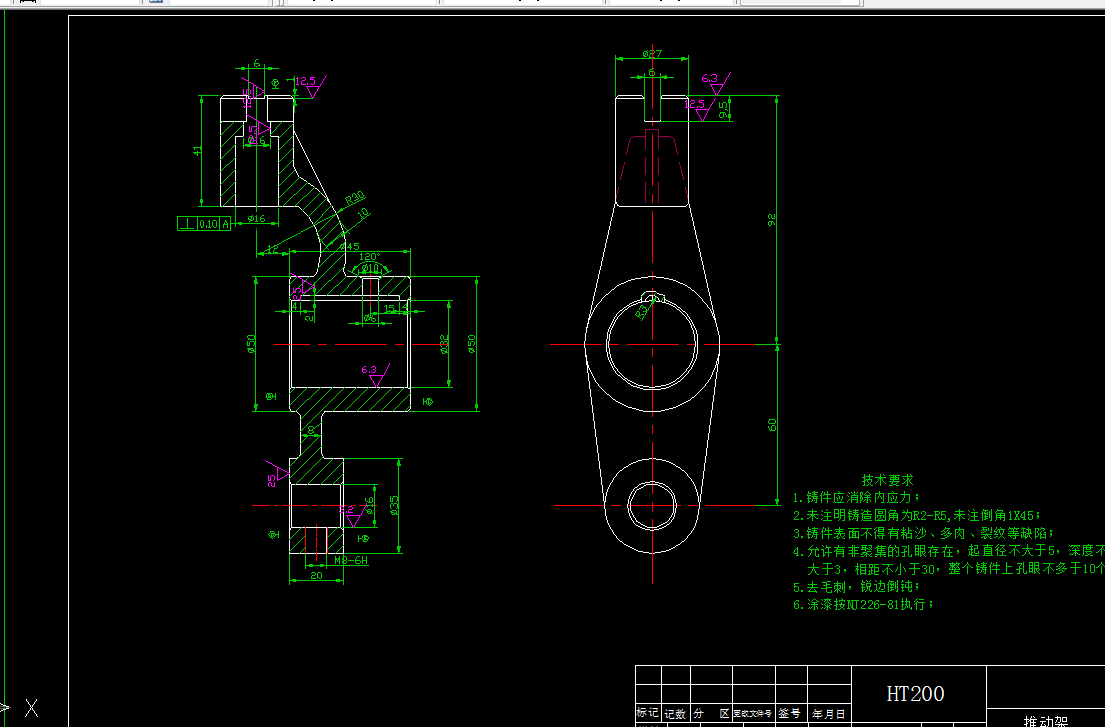This screenshot has width=1105, height=727.
Task: Click requirement line 6 涂漆按NJ226-81执行
Action: click(863, 604)
